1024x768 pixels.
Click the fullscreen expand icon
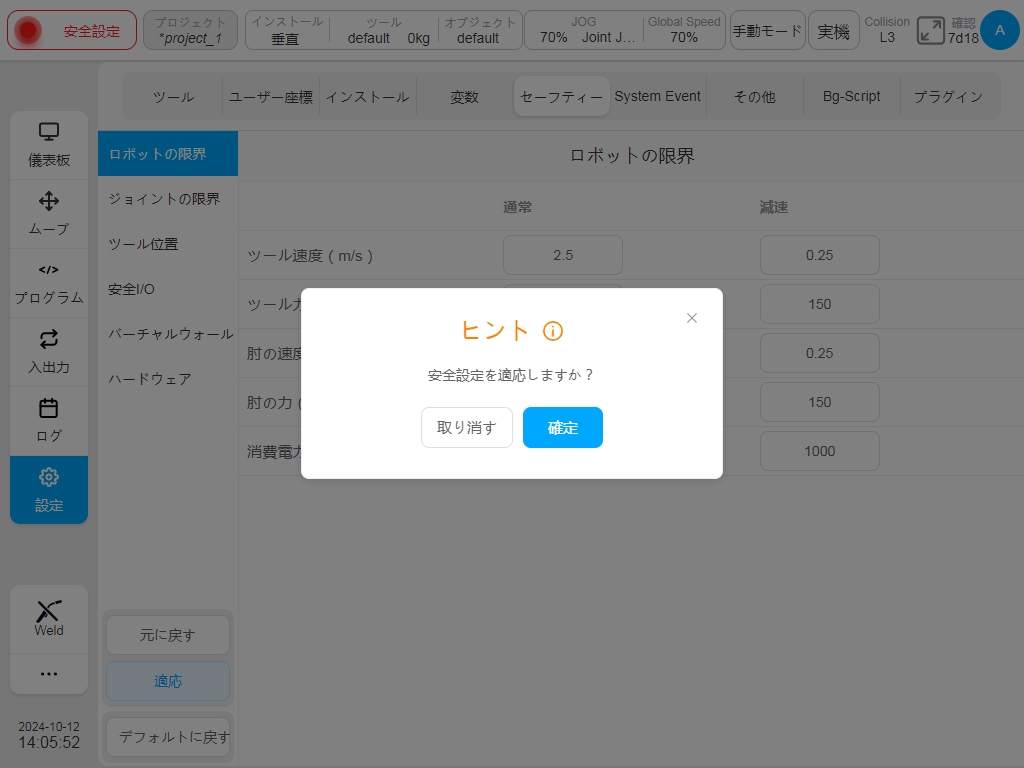point(930,31)
